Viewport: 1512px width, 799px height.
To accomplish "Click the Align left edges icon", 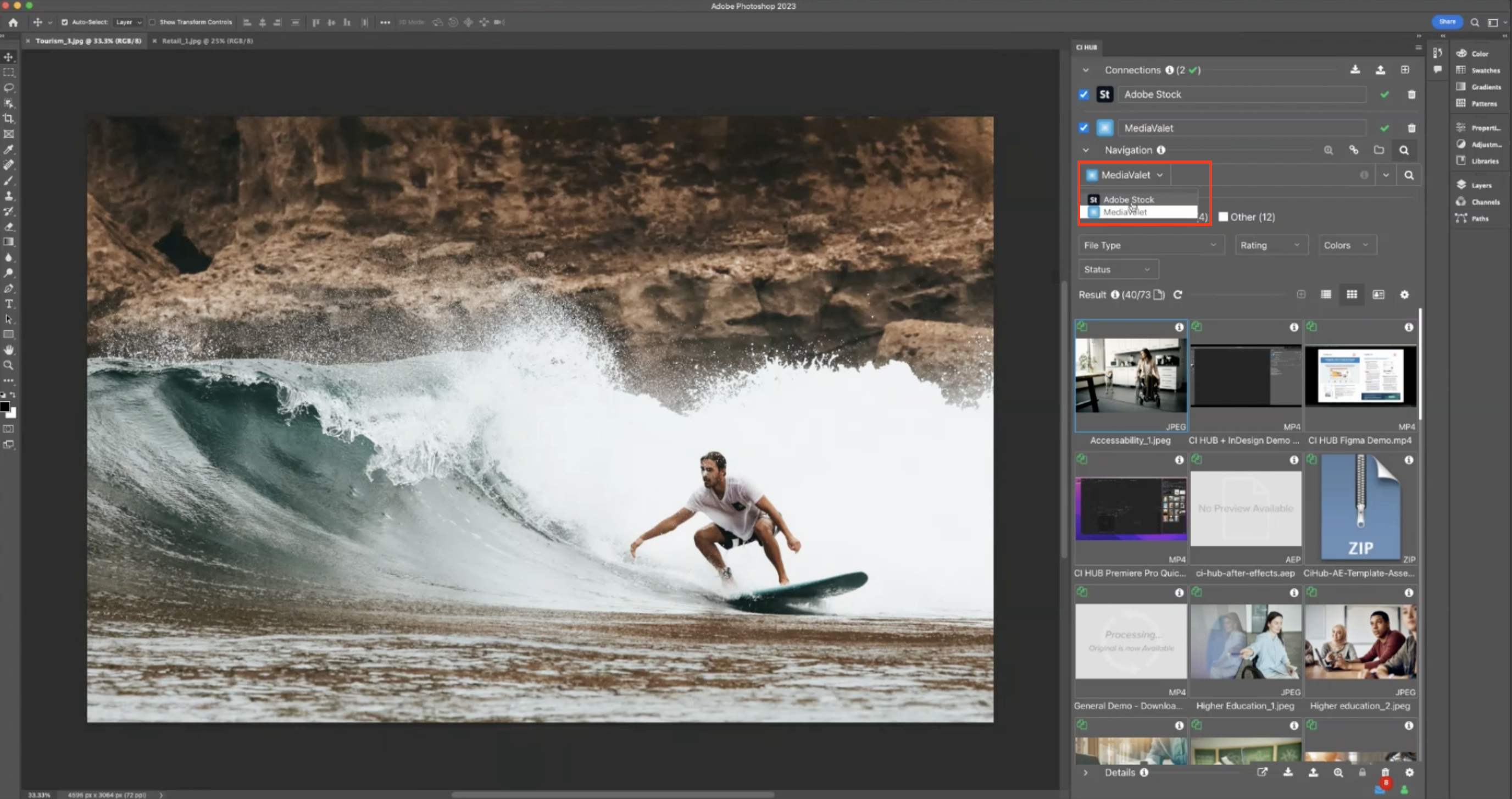I will pyautogui.click(x=247, y=23).
